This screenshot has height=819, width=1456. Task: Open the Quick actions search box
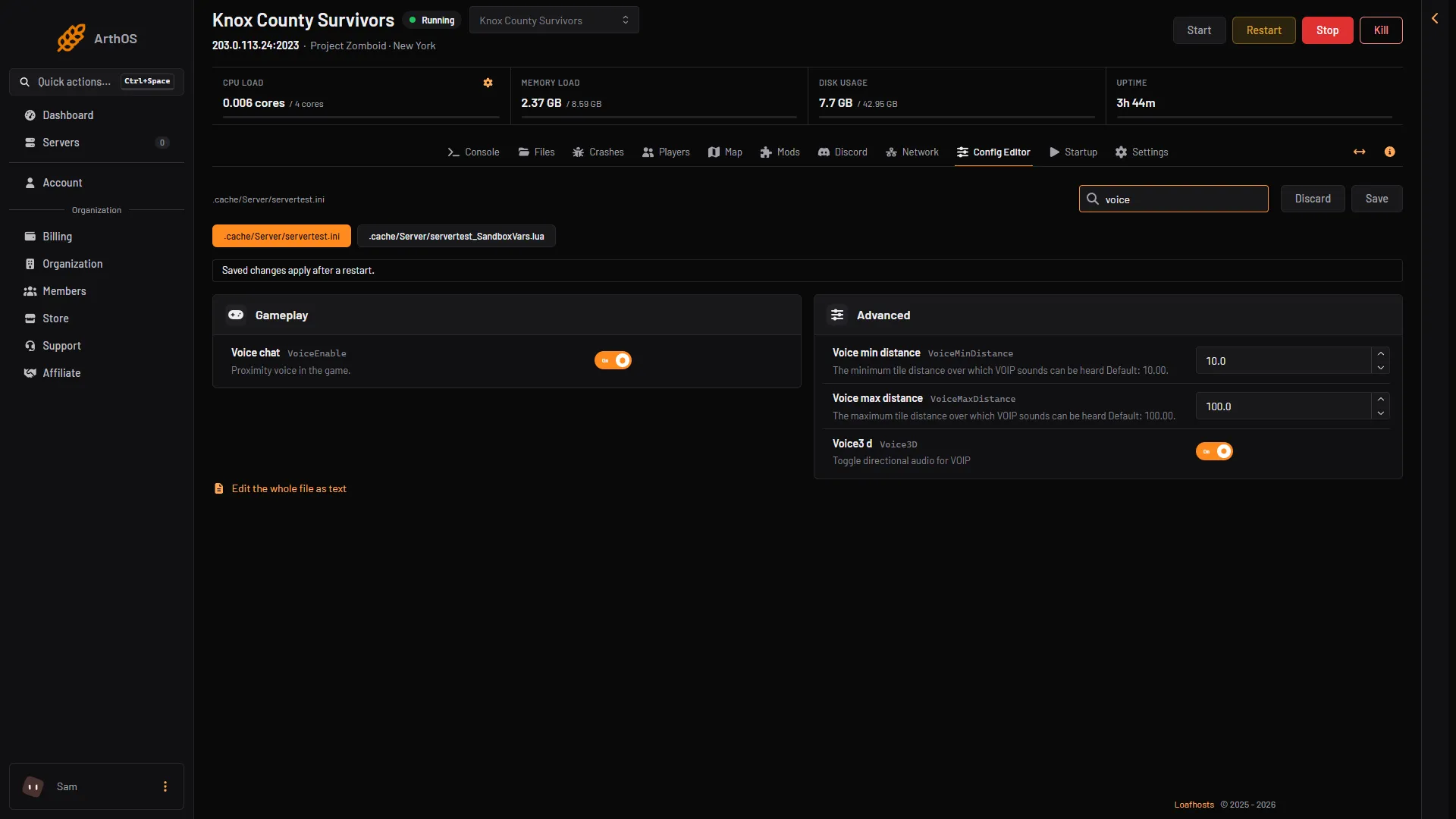tap(96, 82)
